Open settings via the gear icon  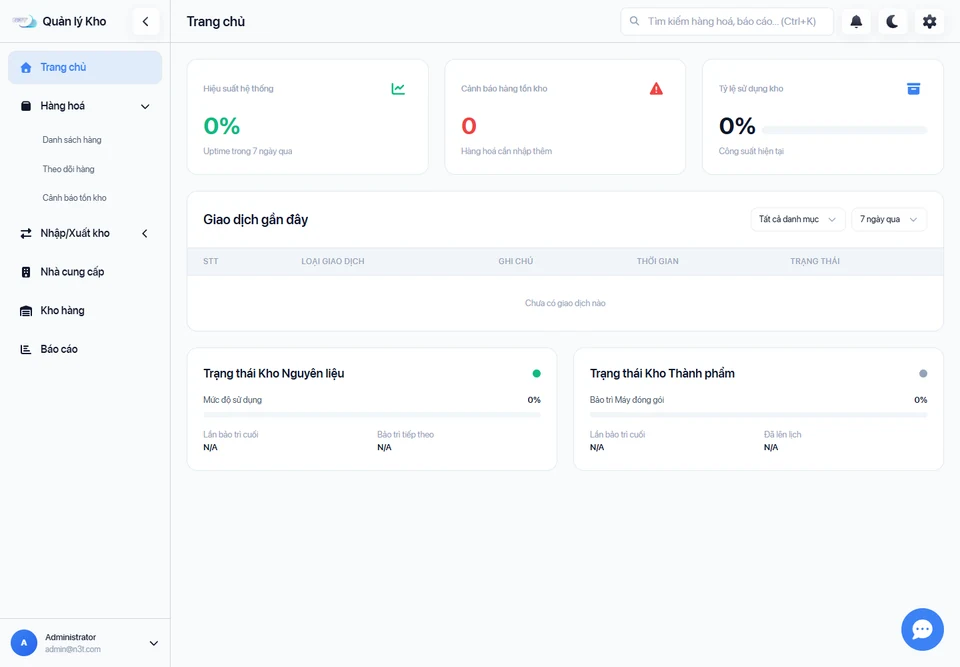click(x=929, y=21)
